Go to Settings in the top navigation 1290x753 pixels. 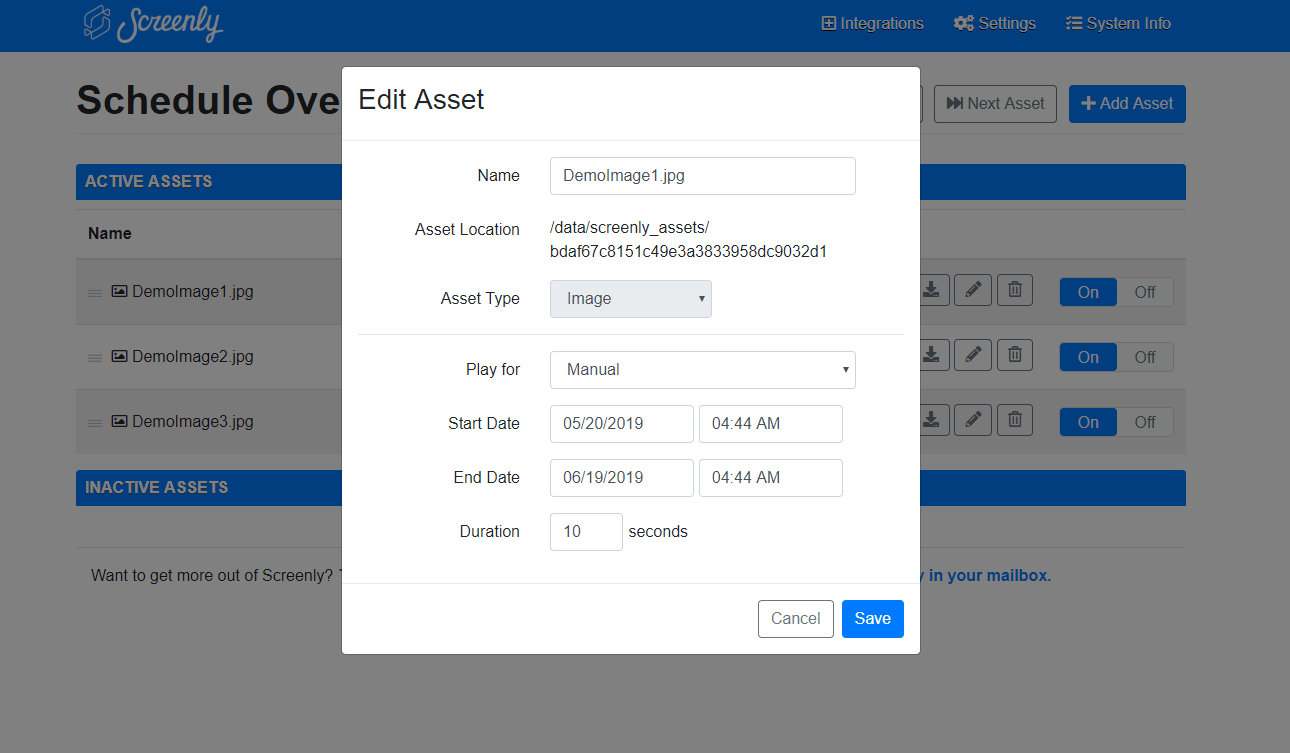point(995,23)
